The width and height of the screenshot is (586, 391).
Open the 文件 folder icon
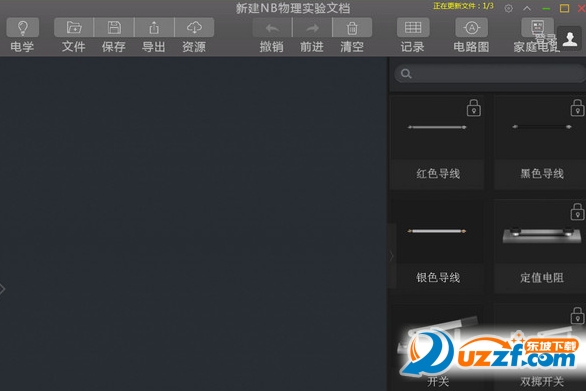point(74,28)
